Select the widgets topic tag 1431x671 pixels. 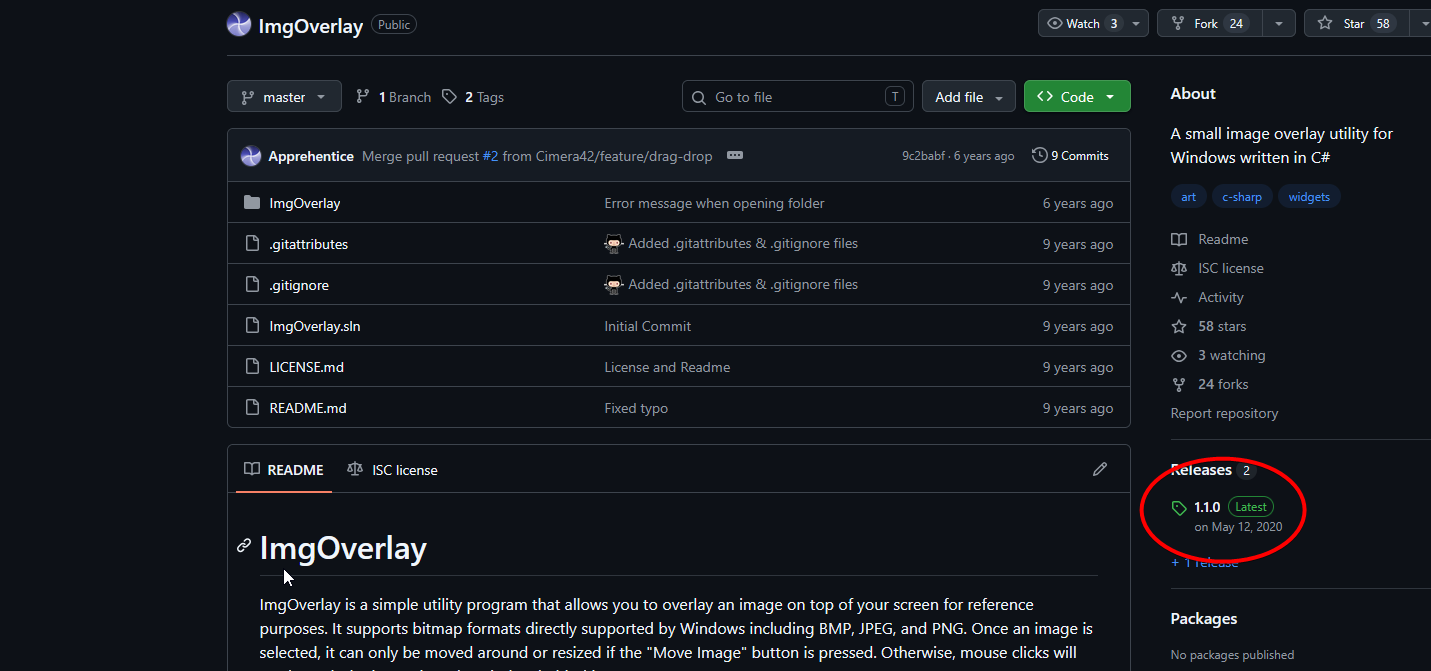pyautogui.click(x=1309, y=197)
